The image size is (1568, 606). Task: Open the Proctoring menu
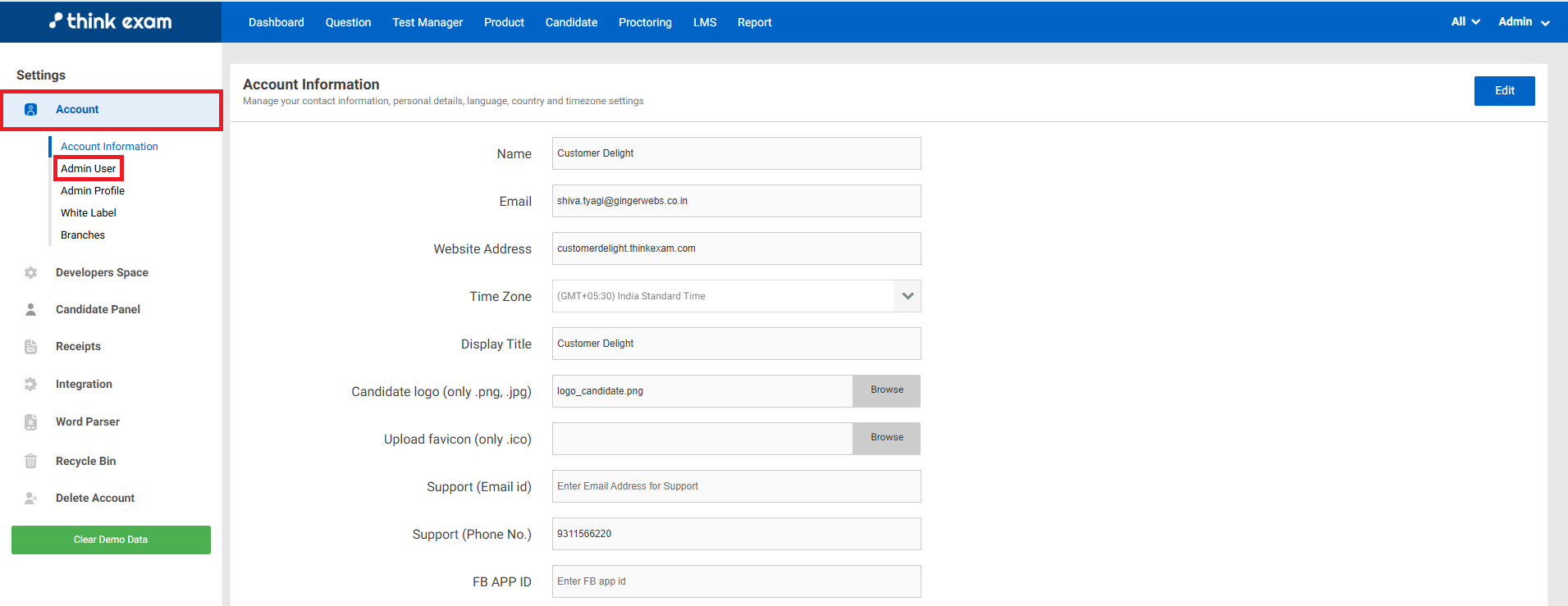pyautogui.click(x=645, y=22)
